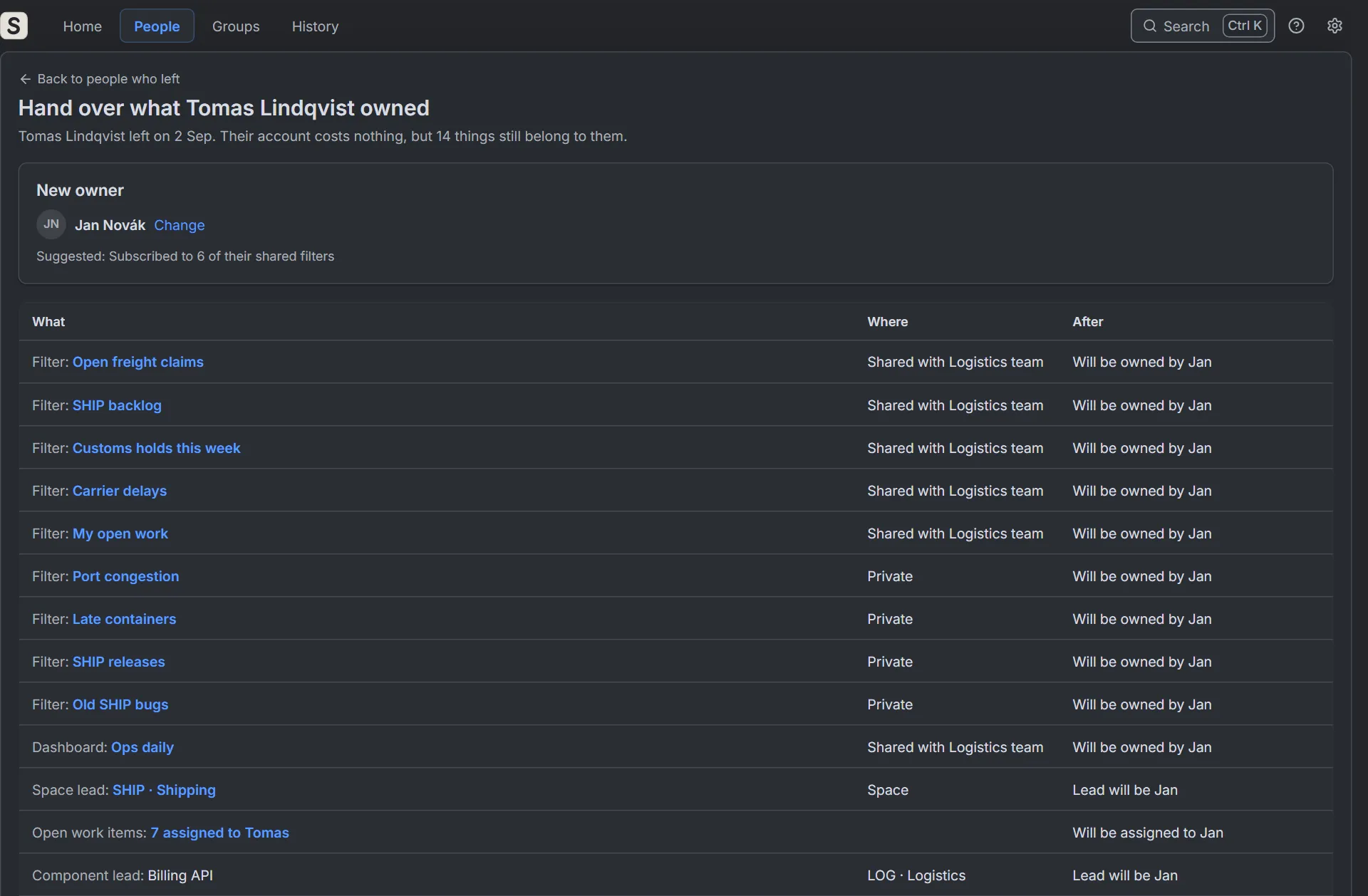Select the People nav tab
Viewport: 1368px width, 896px height.
[157, 26]
